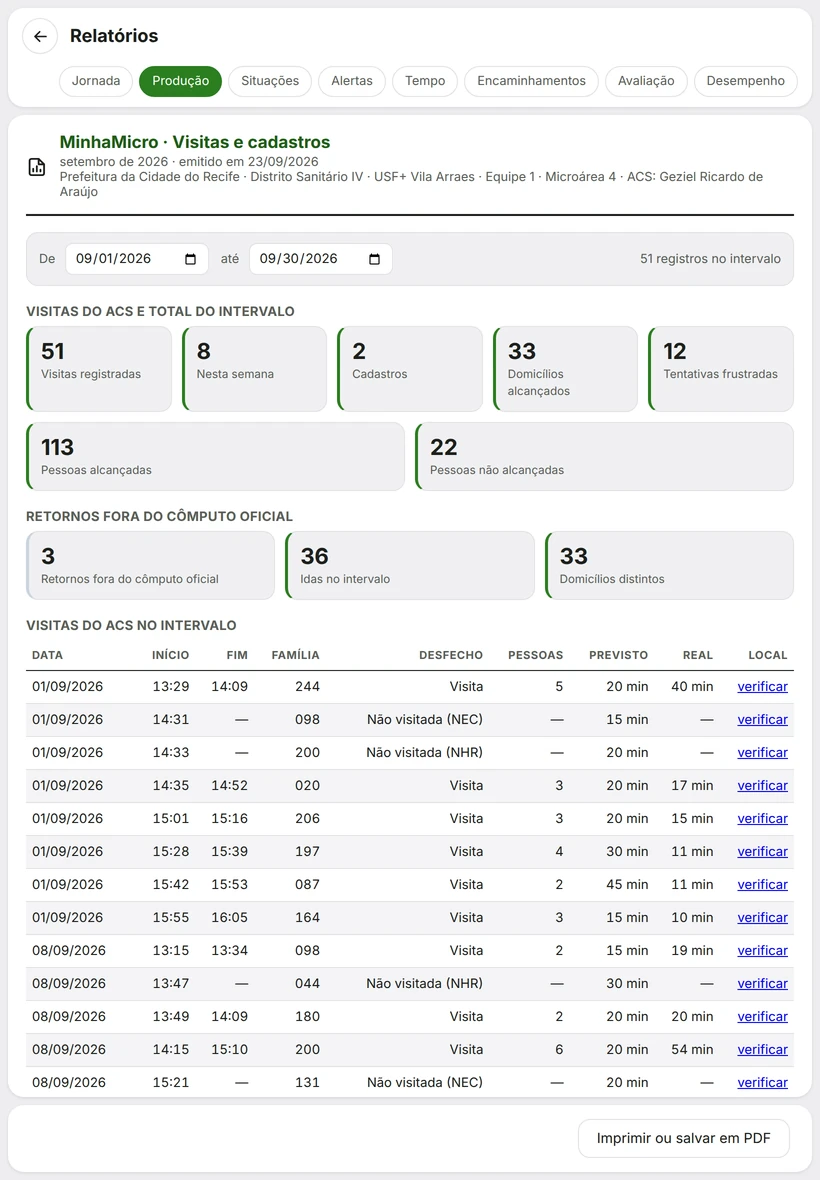Click verificar for 14:15 family 200 row
The height and width of the screenshot is (1180, 820).
pos(762,1050)
